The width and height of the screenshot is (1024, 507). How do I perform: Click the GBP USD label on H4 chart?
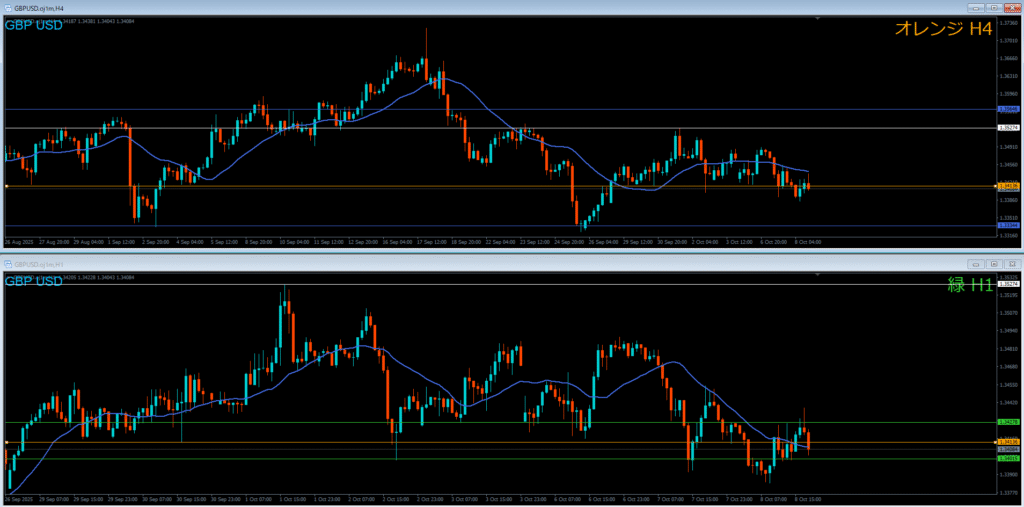34,25
